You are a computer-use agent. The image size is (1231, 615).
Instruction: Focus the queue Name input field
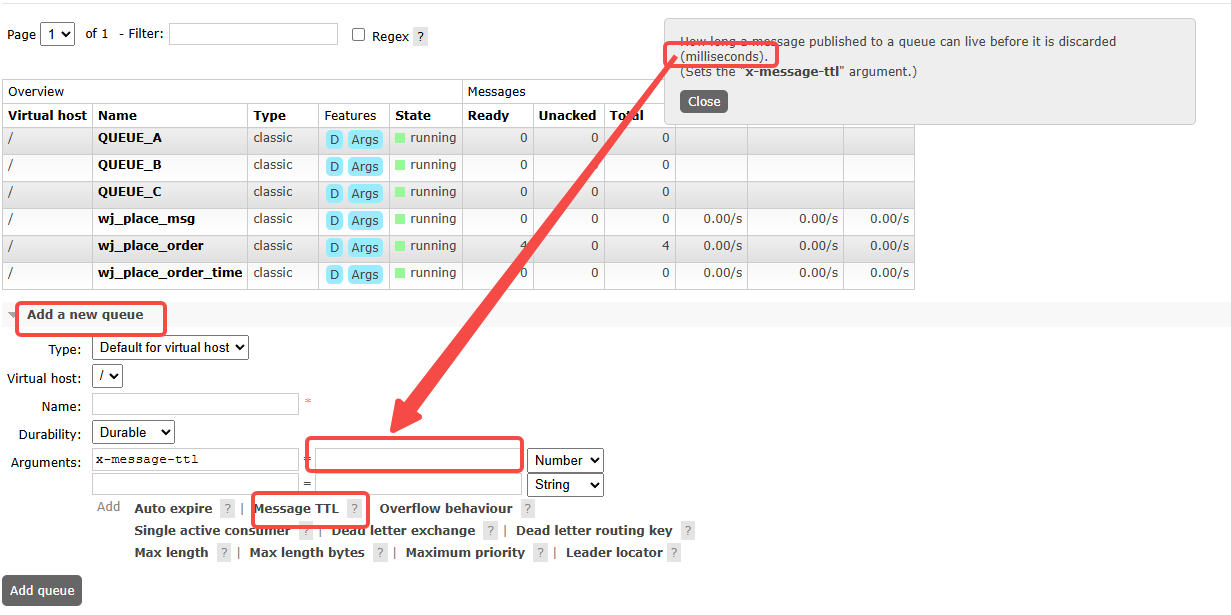[195, 404]
